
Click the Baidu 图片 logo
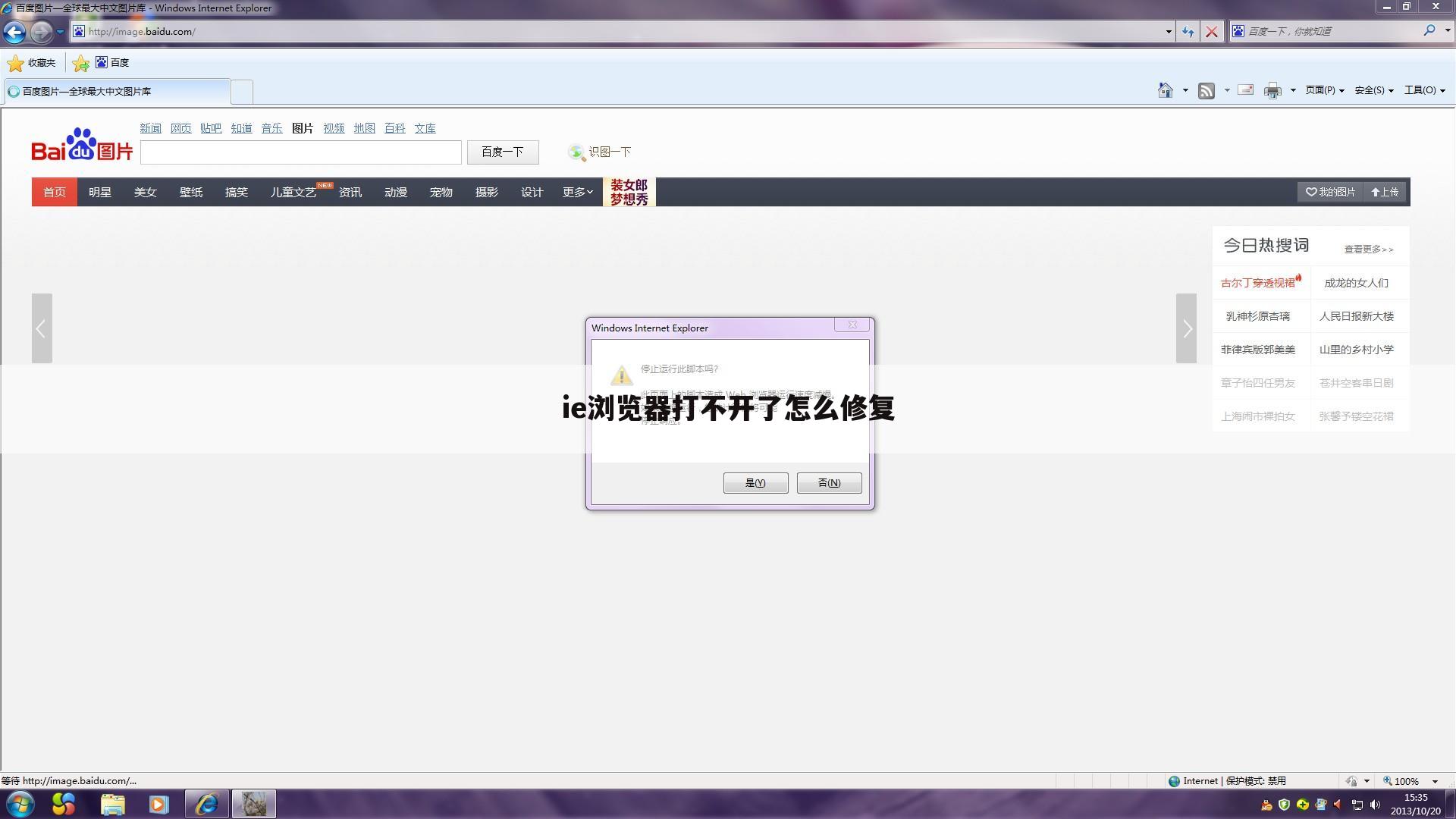pos(82,145)
